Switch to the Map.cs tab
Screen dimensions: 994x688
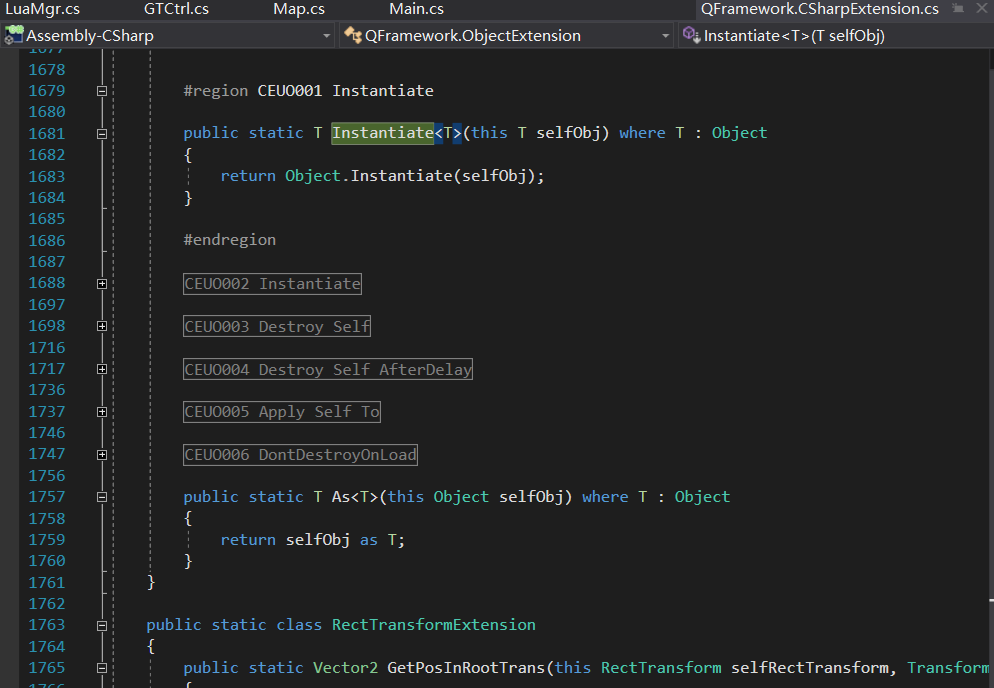[x=299, y=9]
